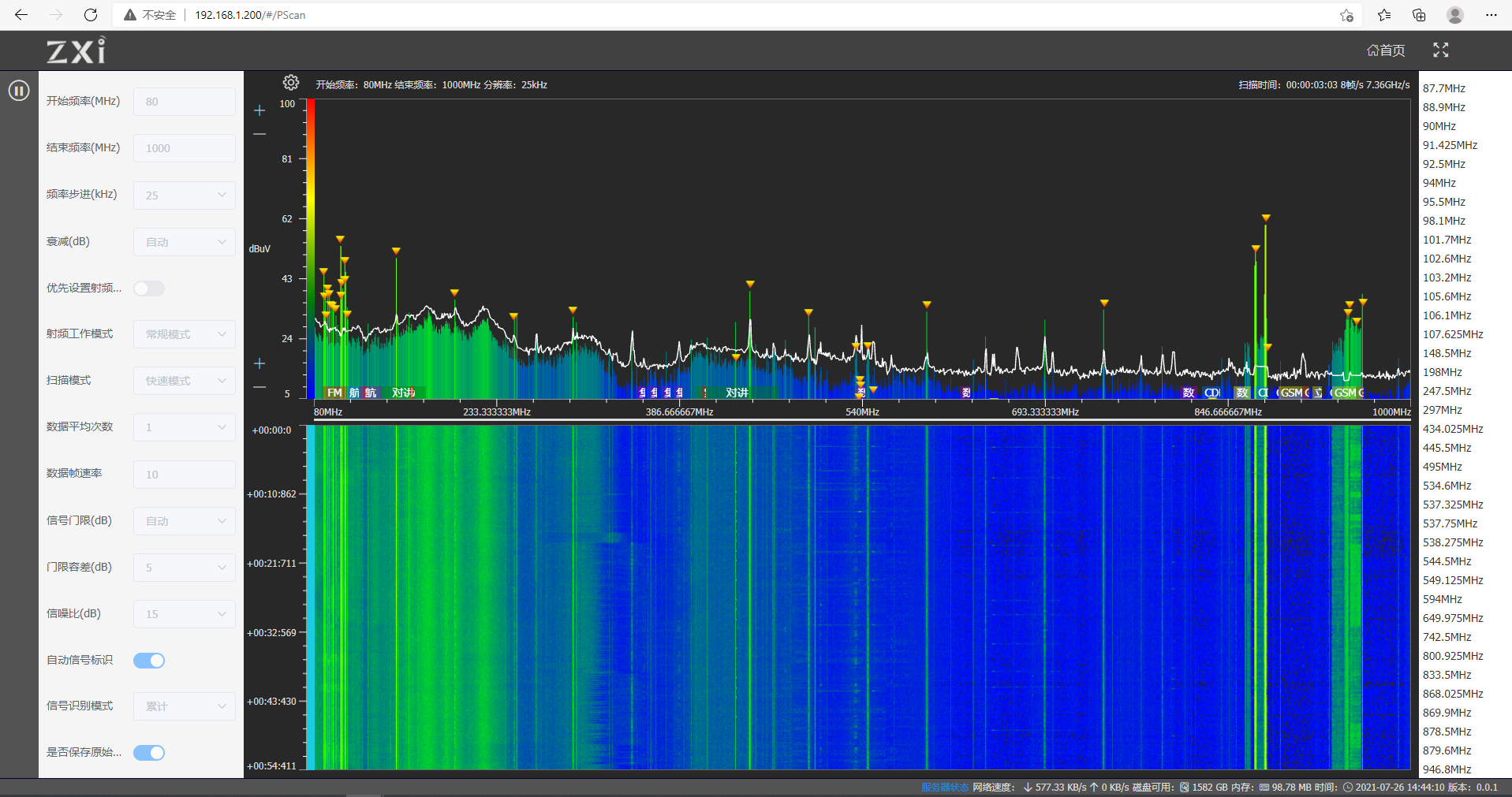Open the 扫描模式 dropdown
This screenshot has width=1512, height=797.
click(185, 381)
